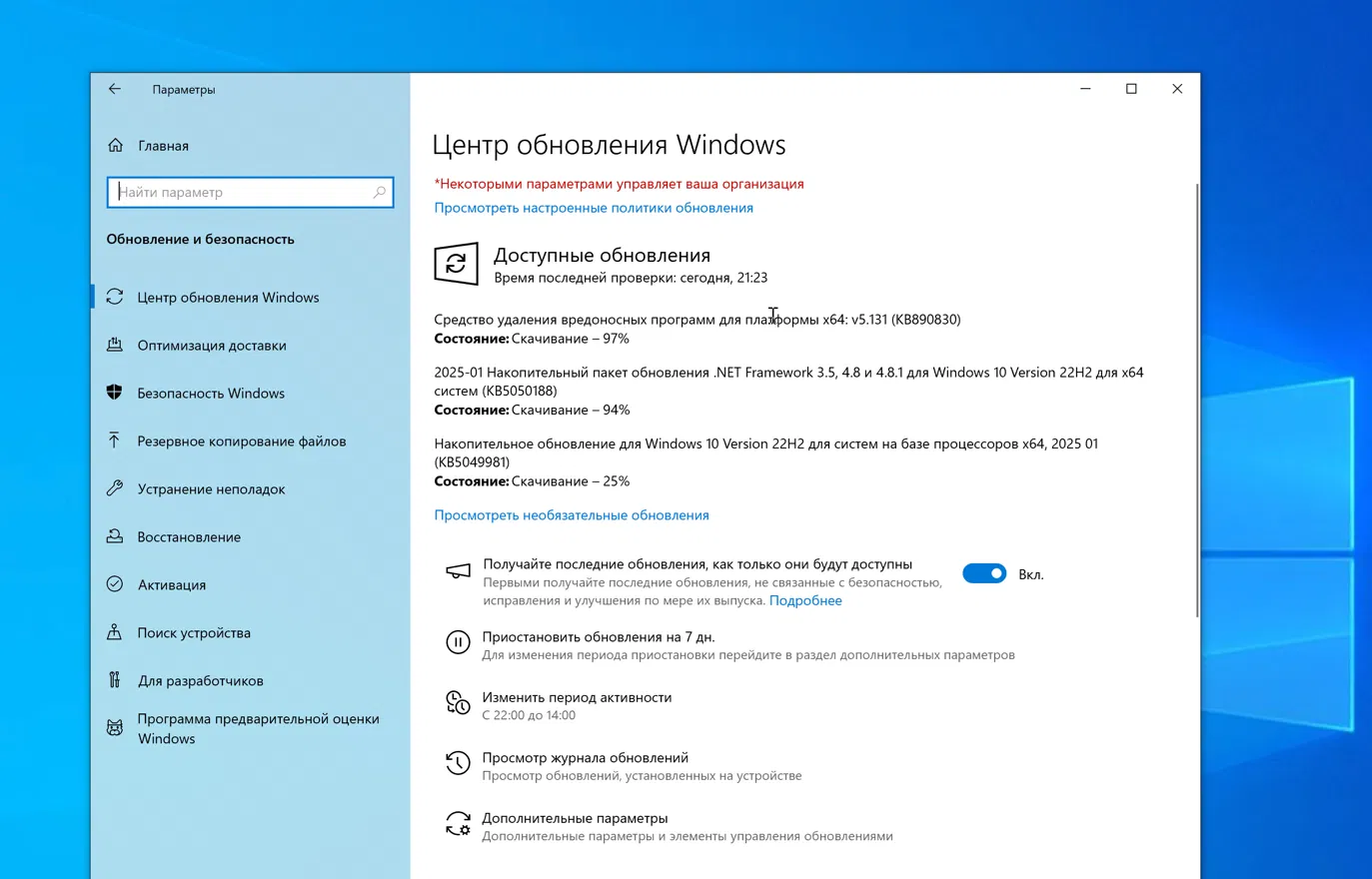This screenshot has height=879, width=1372.
Task: Click the Home house icon
Action: pos(116,146)
